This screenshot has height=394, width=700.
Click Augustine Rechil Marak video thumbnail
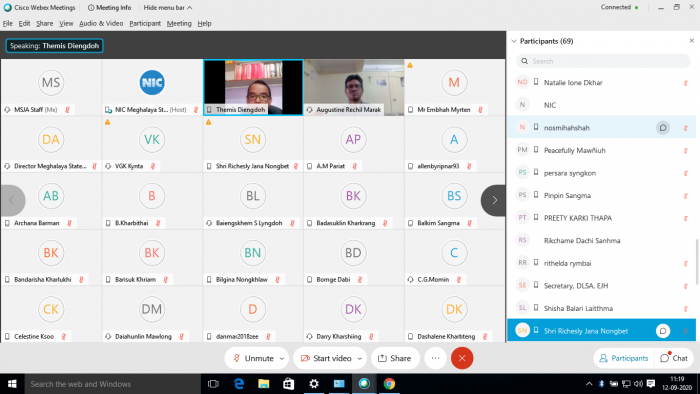[x=354, y=87]
